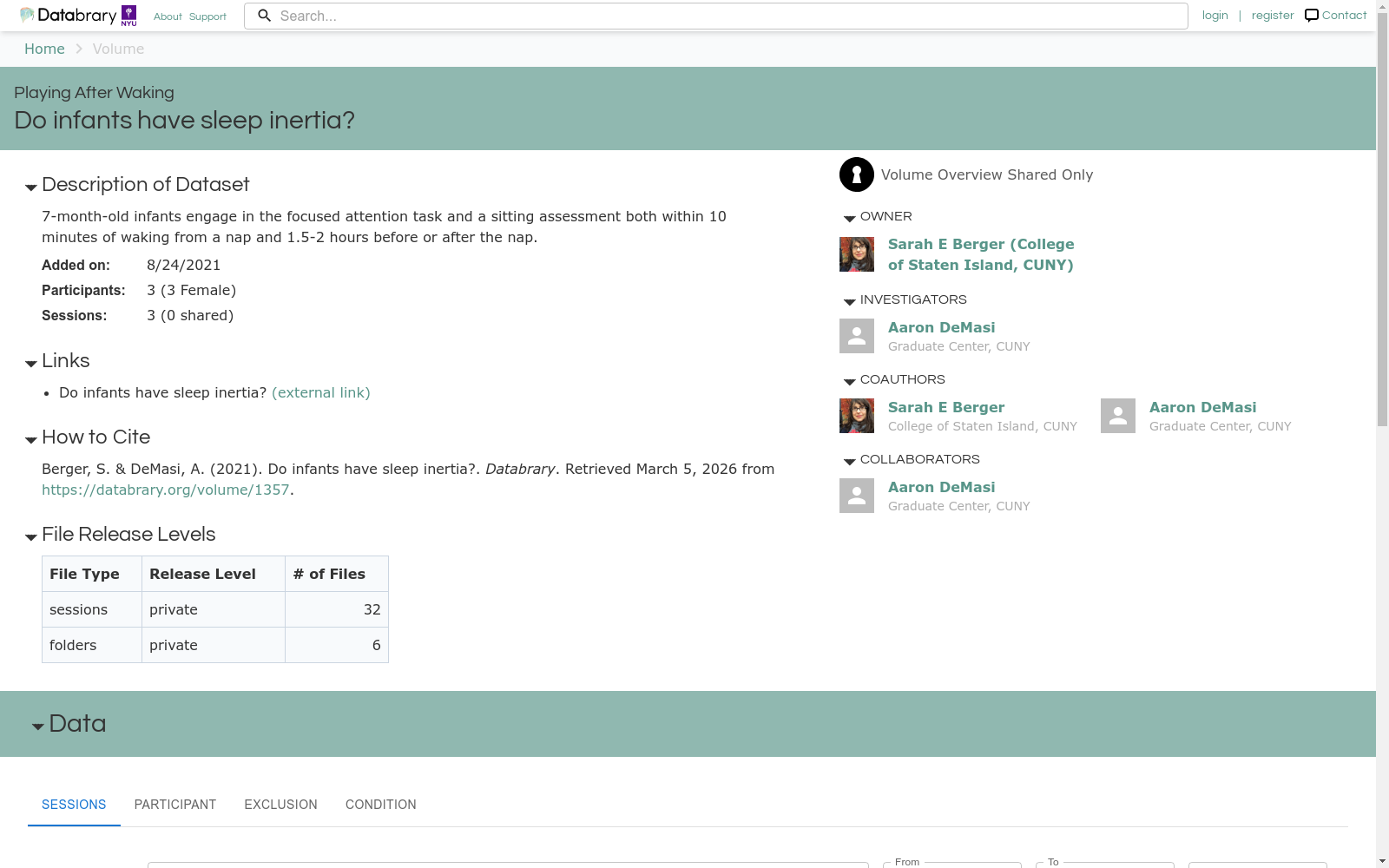Click the Volume breadcrumb text
The width and height of the screenshot is (1389, 868).
[119, 49]
